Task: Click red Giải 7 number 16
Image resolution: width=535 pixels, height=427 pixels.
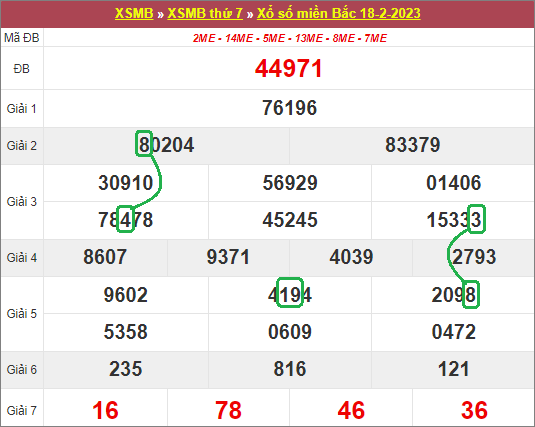Action: click(x=105, y=410)
